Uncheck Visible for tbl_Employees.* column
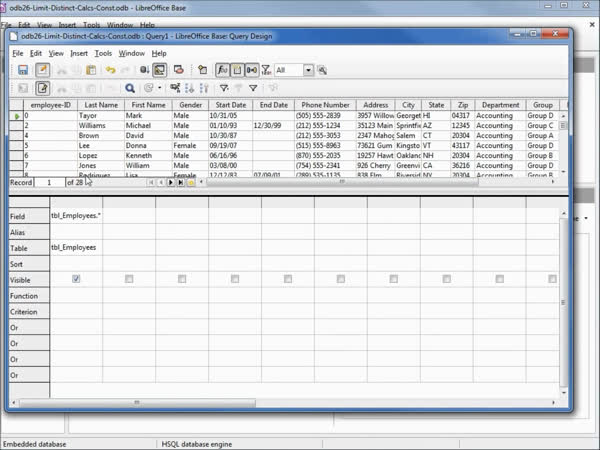The height and width of the screenshot is (450, 600). click(x=76, y=279)
